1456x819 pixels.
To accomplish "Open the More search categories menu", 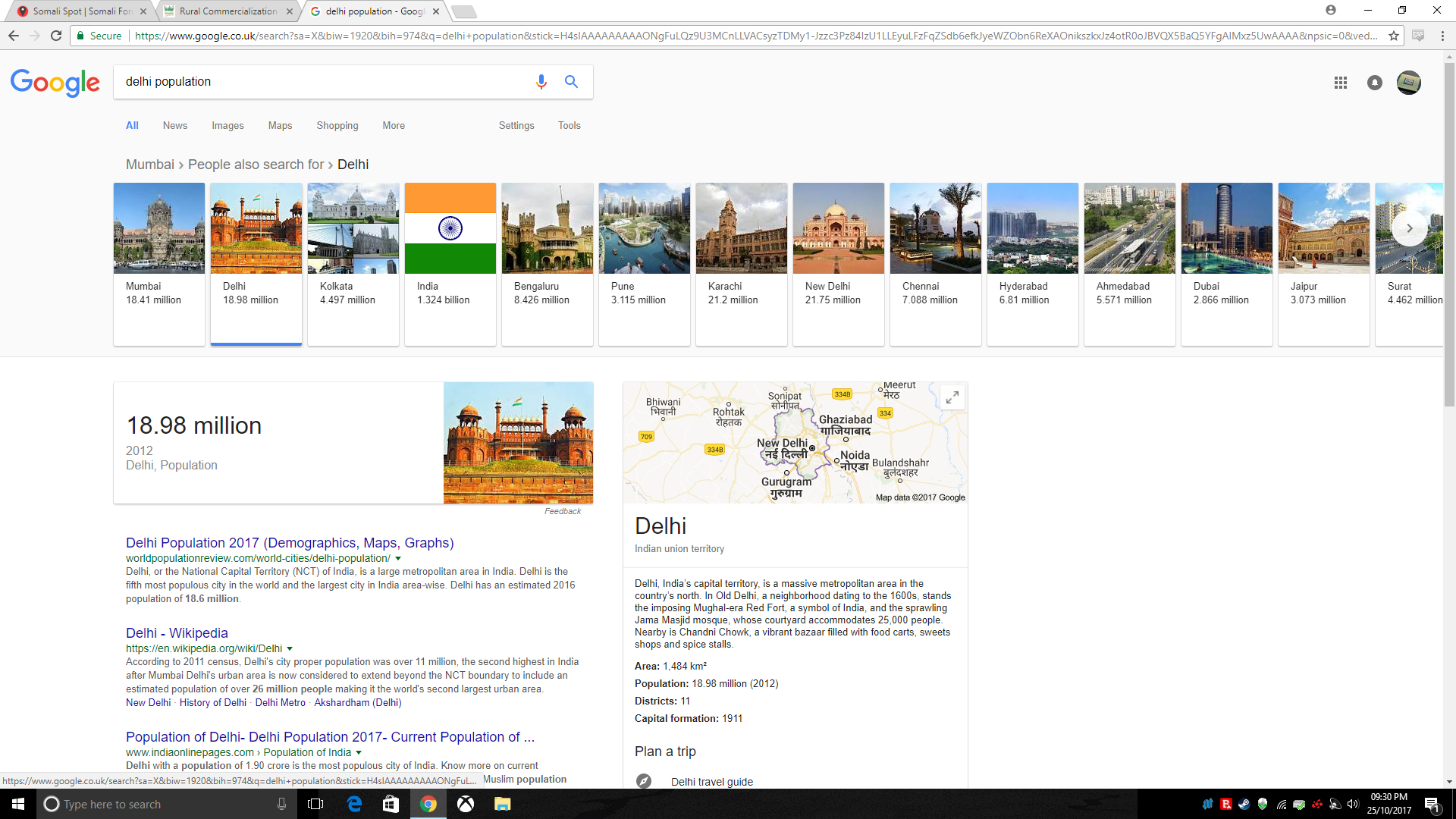I will tap(394, 126).
